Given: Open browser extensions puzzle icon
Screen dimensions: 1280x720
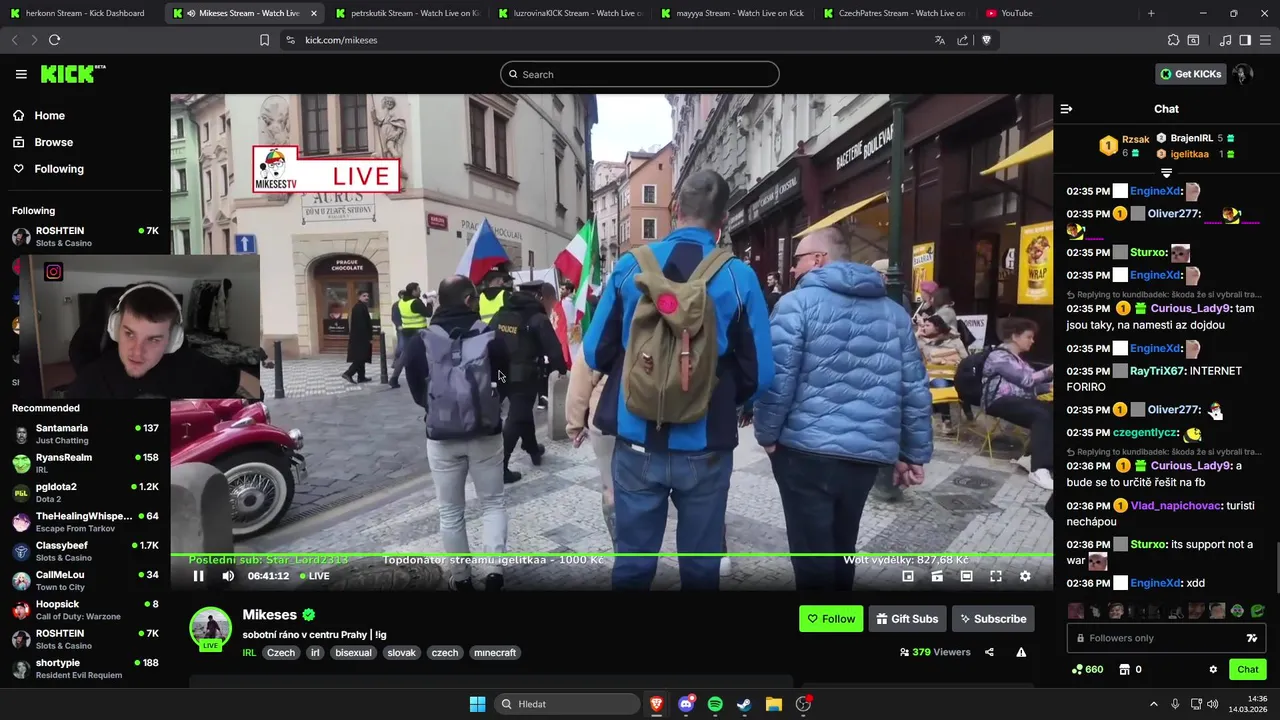Looking at the screenshot, I should [x=1173, y=40].
